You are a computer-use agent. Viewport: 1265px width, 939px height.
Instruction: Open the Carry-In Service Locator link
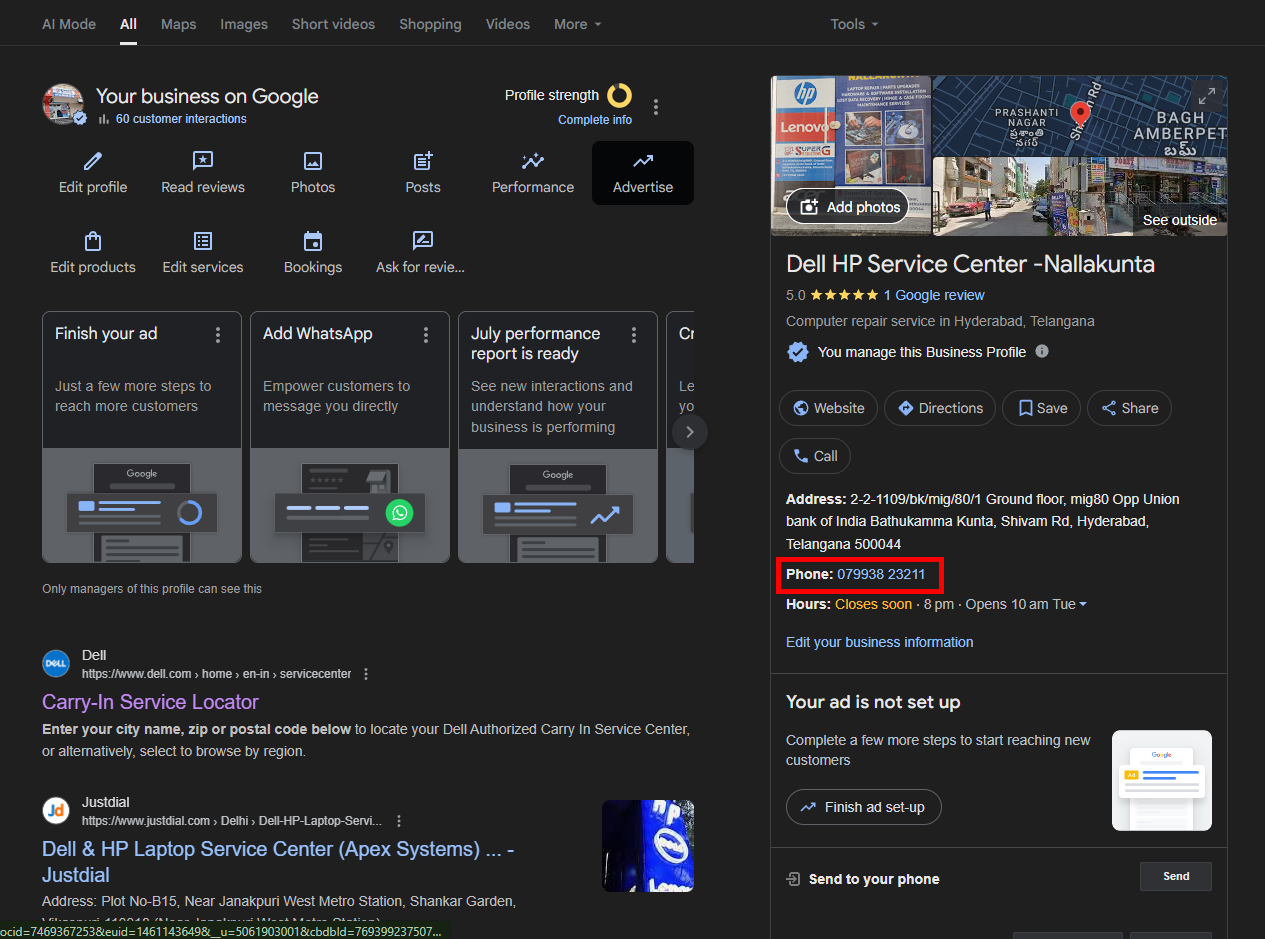pos(150,702)
